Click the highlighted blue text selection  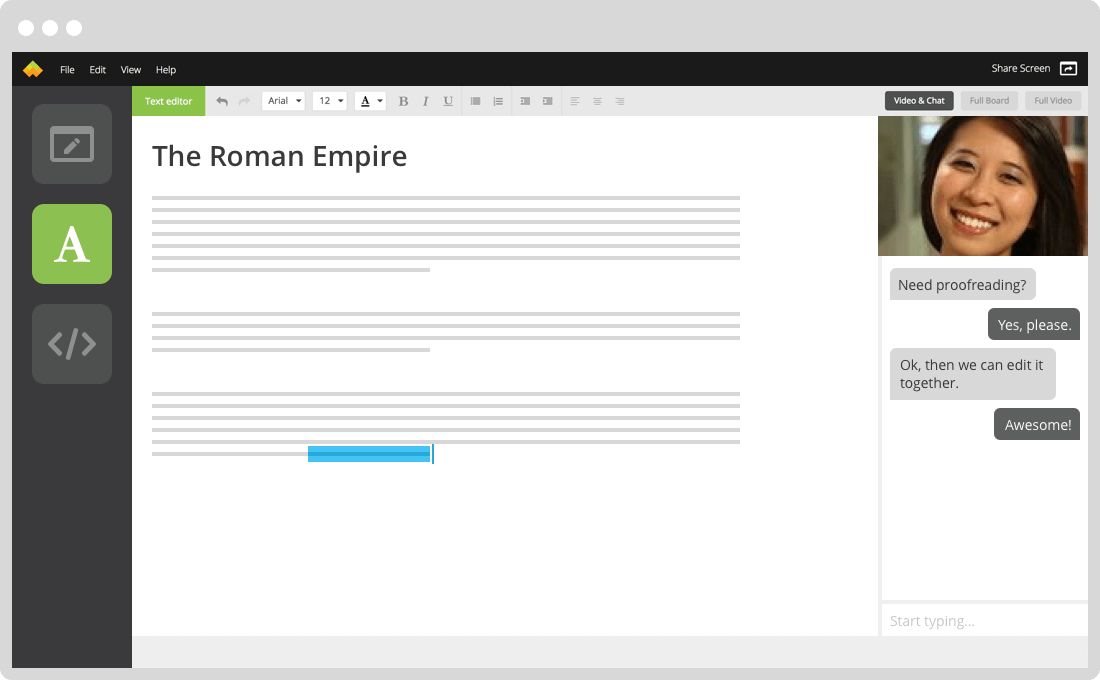point(369,454)
